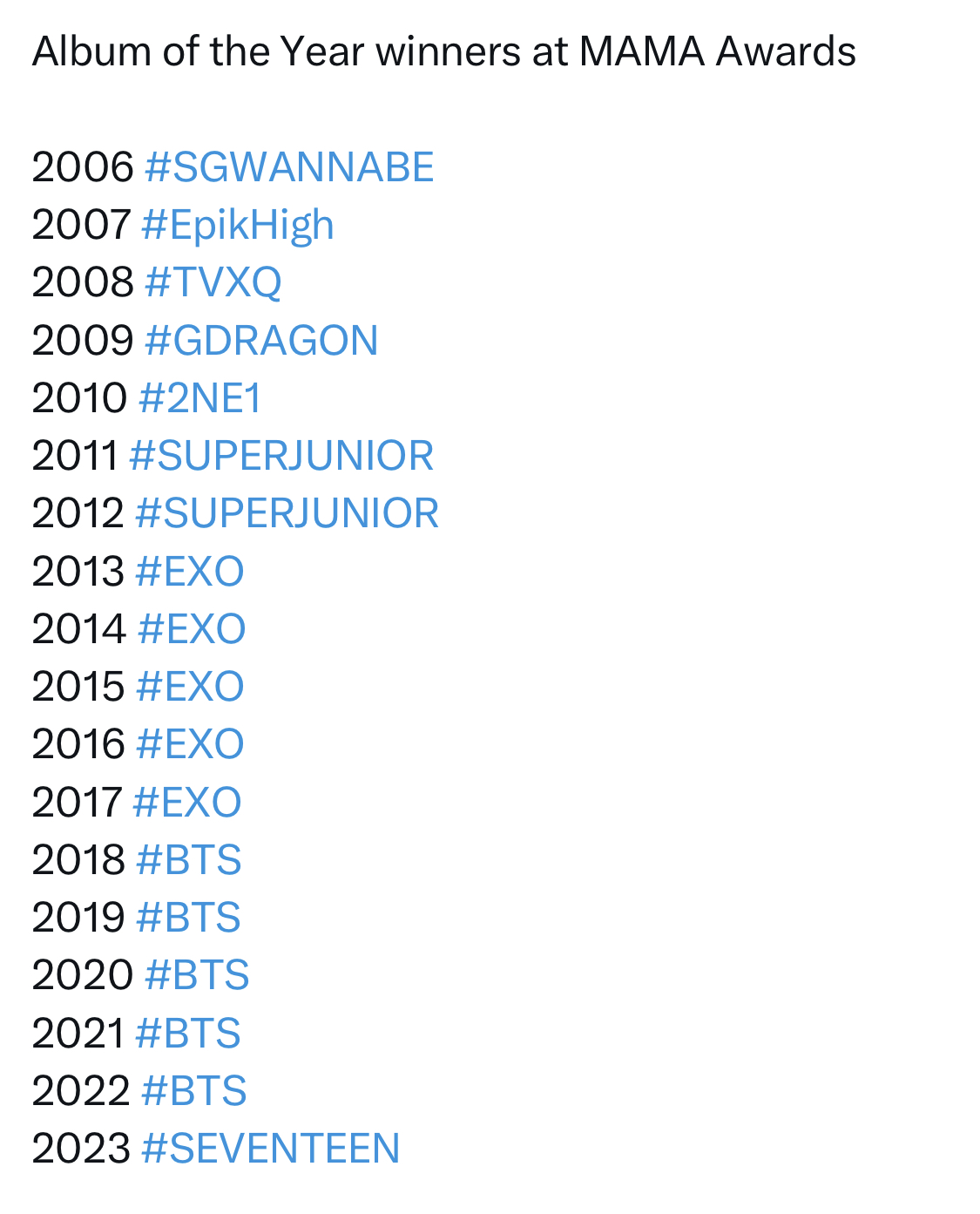
Task: Click #EXO hashtag next to 2017
Action: [x=187, y=802]
